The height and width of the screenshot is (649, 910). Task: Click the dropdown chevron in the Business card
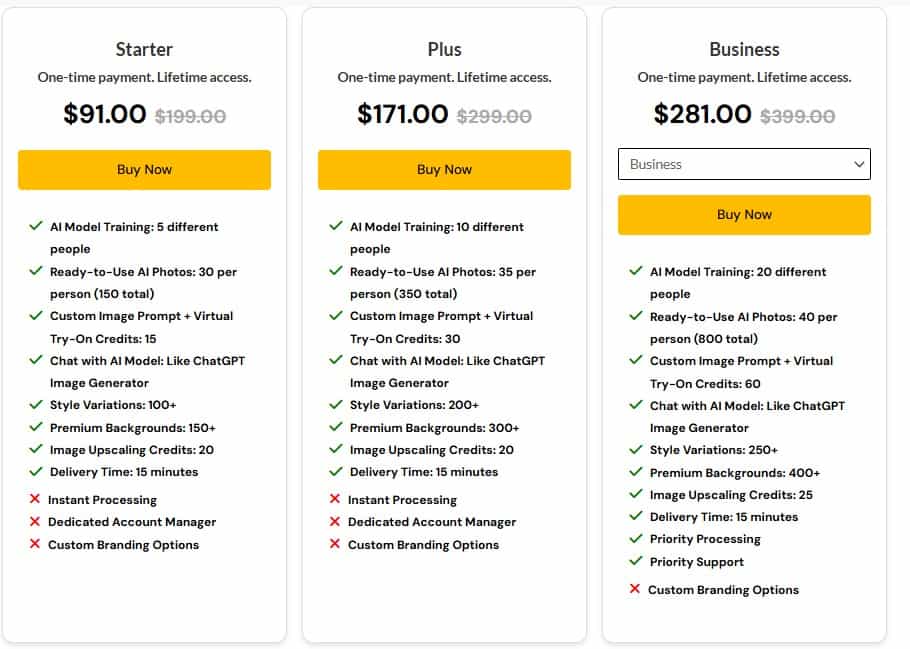(x=858, y=164)
